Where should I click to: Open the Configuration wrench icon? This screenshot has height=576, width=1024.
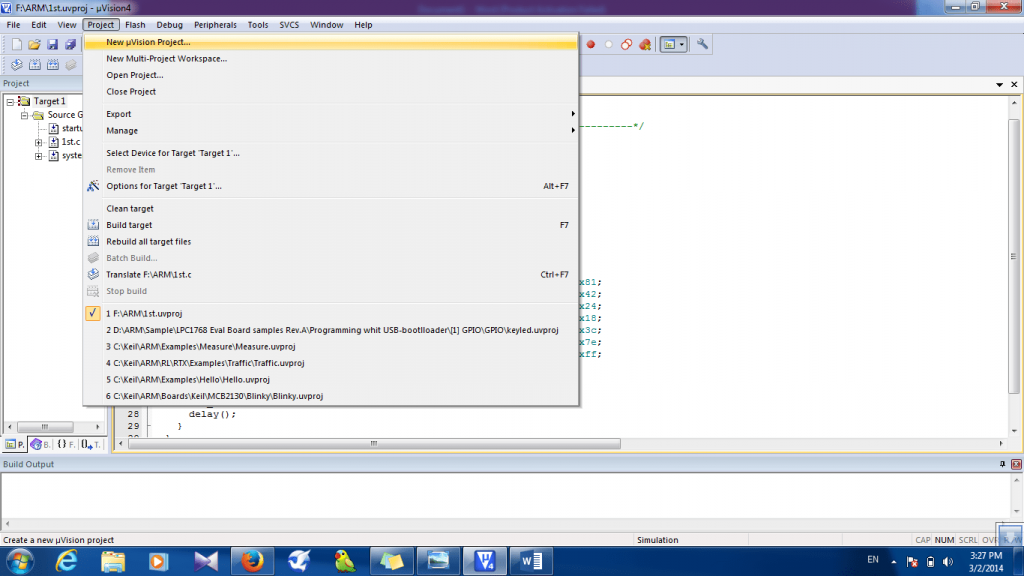pyautogui.click(x=702, y=44)
